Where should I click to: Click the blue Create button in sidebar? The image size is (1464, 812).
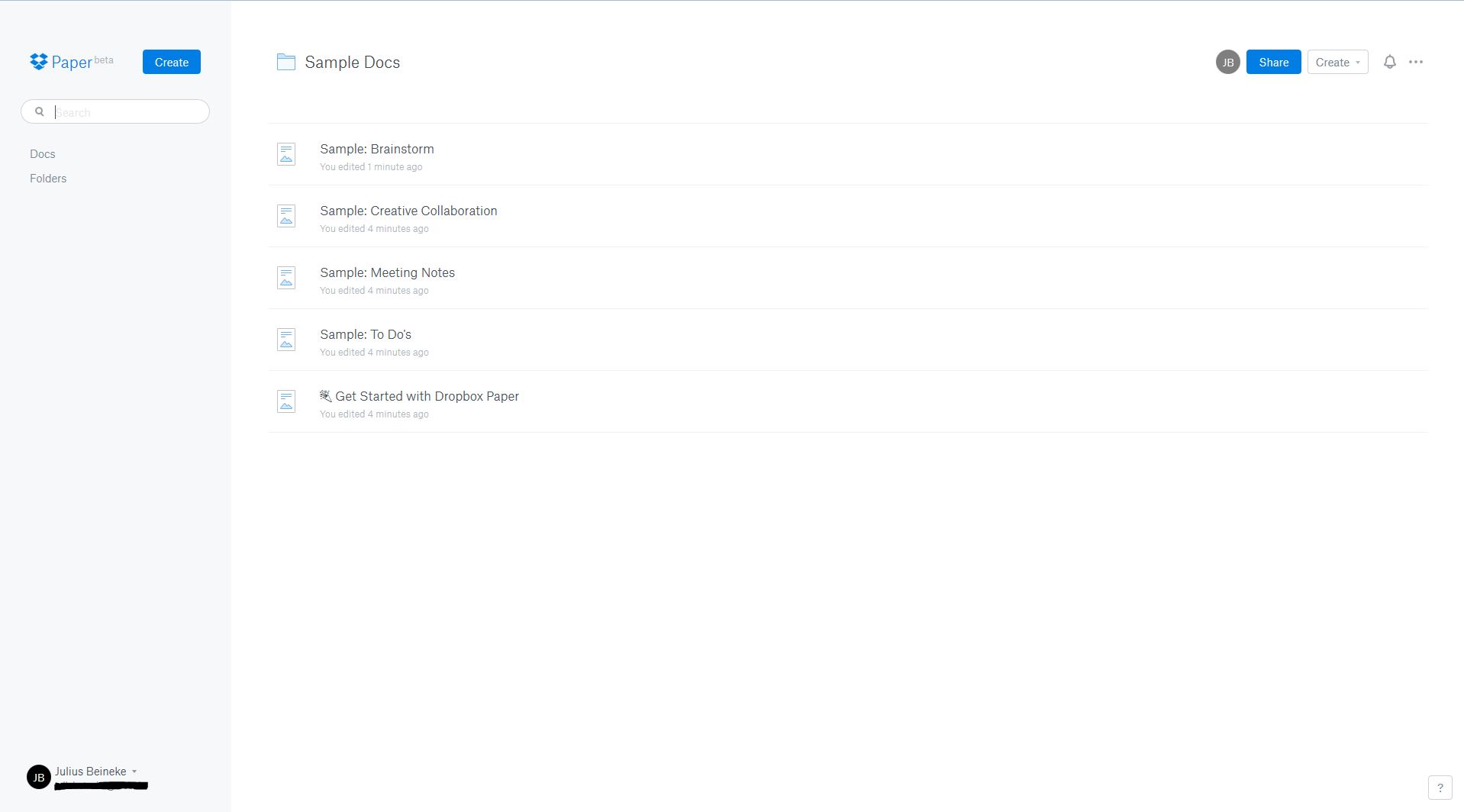[x=172, y=62]
